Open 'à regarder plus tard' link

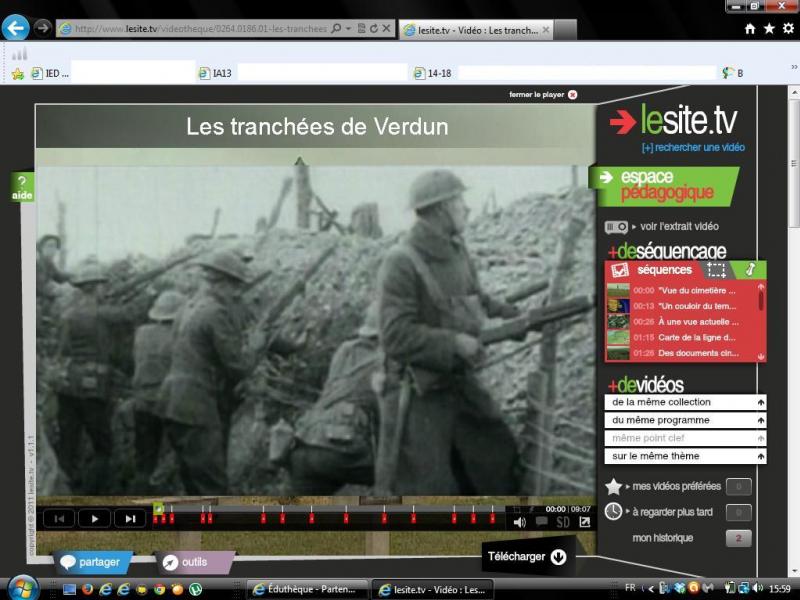click(x=672, y=512)
